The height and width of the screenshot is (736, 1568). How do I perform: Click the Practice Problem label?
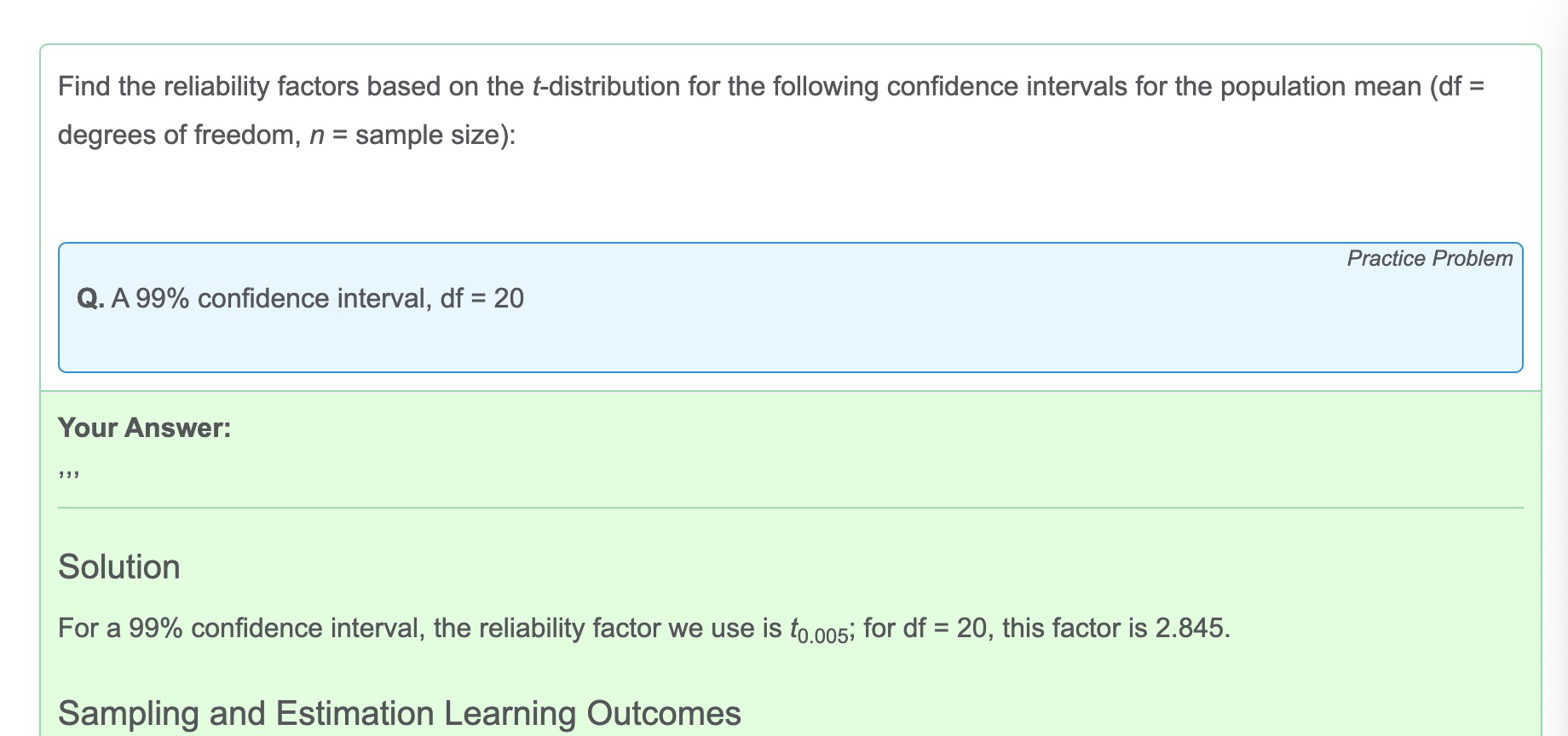pos(1429,258)
